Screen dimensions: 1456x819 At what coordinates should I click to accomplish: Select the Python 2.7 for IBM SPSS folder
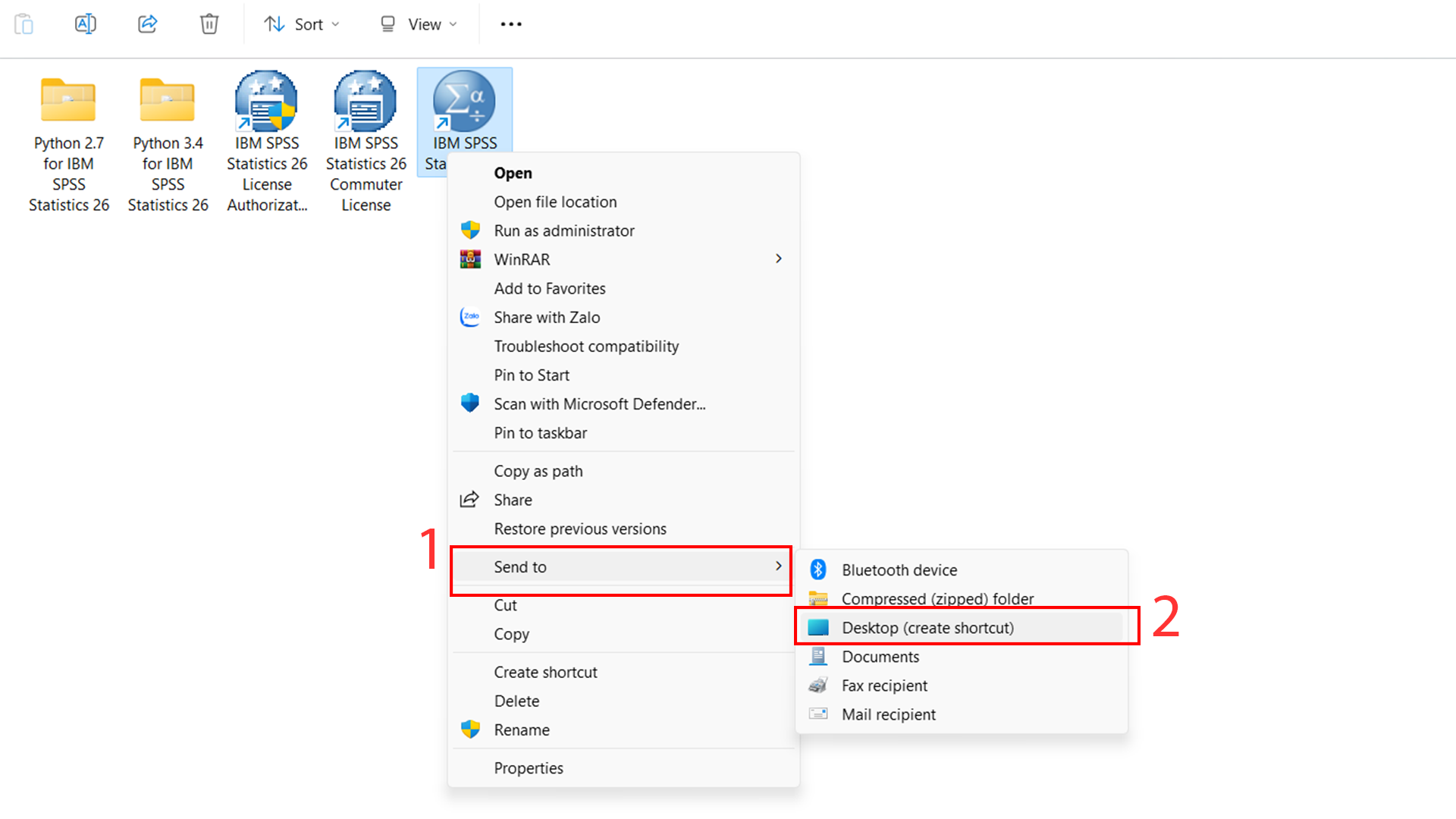pyautogui.click(x=68, y=143)
